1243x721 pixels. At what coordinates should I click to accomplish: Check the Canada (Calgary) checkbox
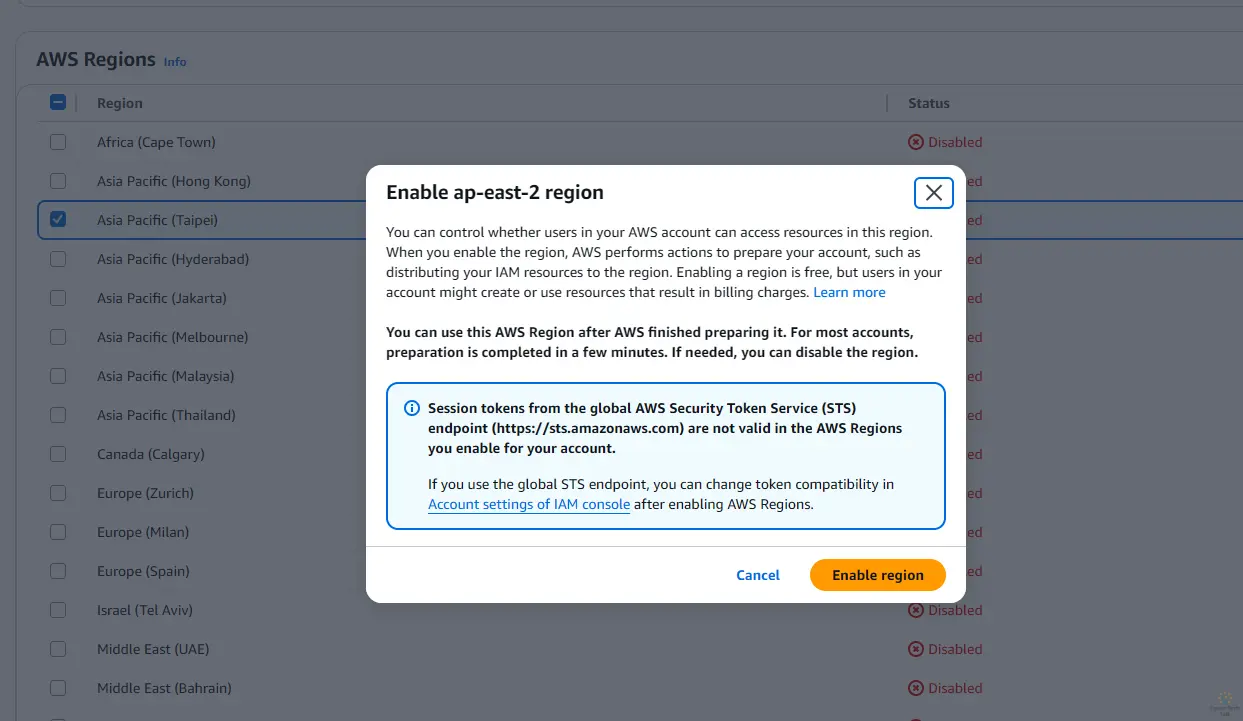pyautogui.click(x=58, y=454)
